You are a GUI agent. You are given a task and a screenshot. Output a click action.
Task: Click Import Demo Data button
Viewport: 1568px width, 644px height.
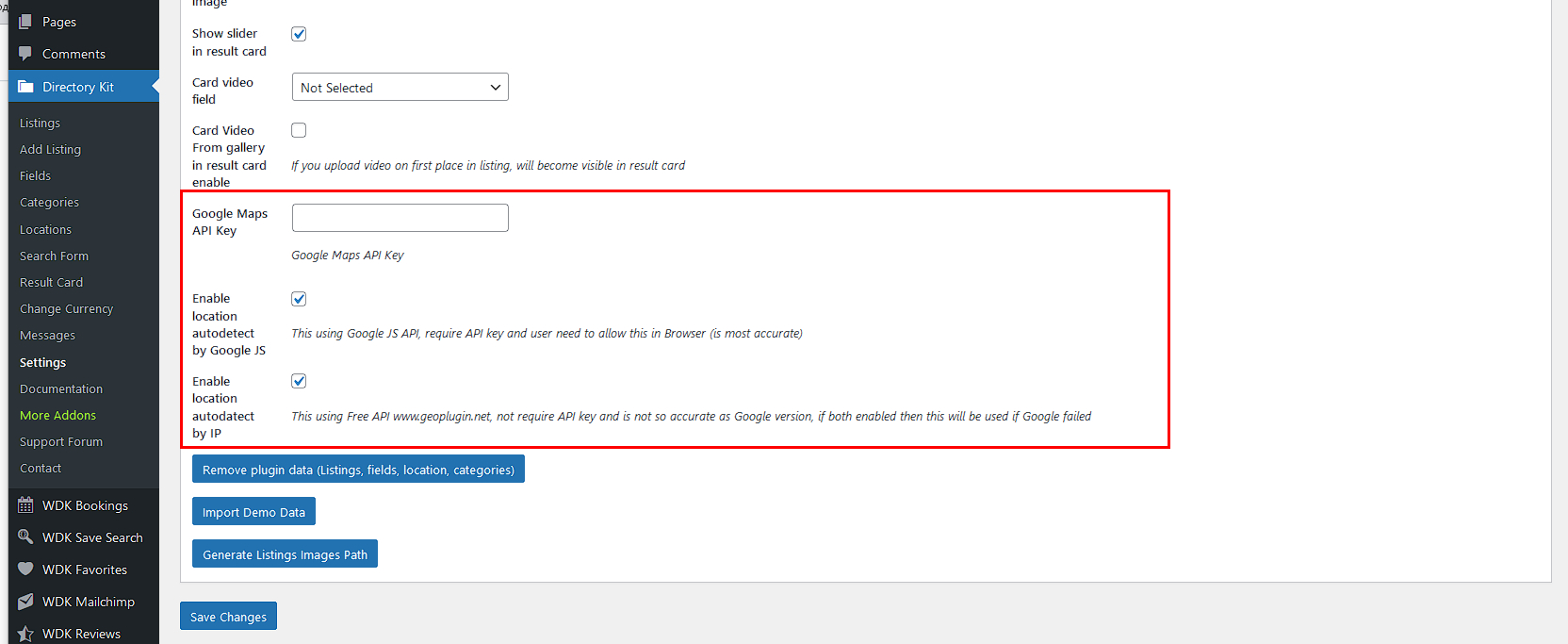(253, 512)
